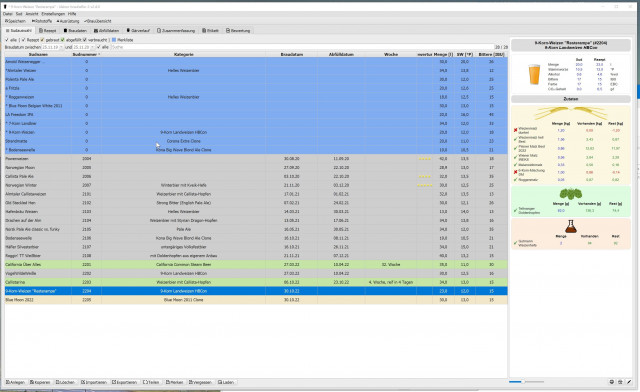Open the start Braudatum date dropdown

[61, 47]
